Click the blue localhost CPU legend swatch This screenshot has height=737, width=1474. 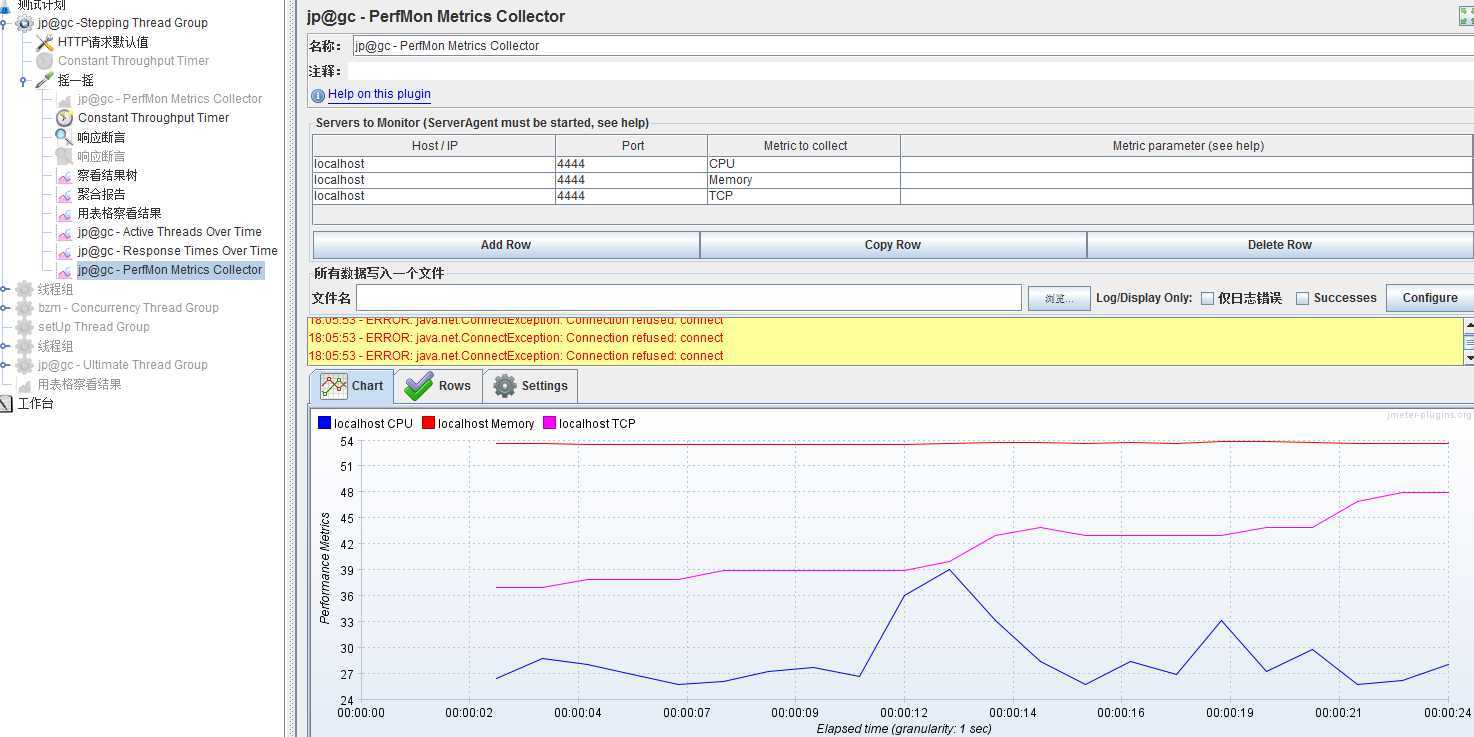pos(324,423)
